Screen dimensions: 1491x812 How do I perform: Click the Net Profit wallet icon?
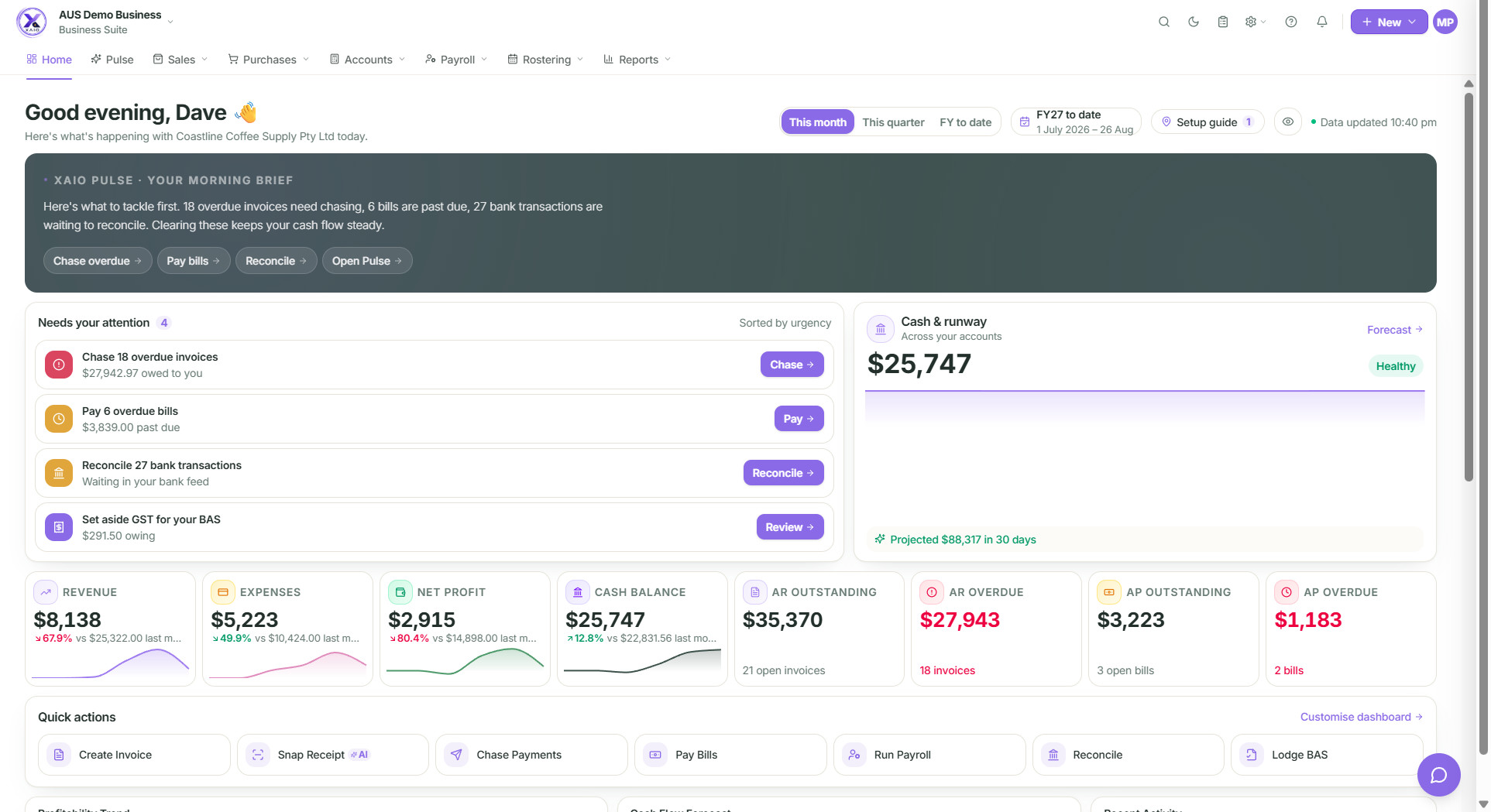pyautogui.click(x=400, y=592)
